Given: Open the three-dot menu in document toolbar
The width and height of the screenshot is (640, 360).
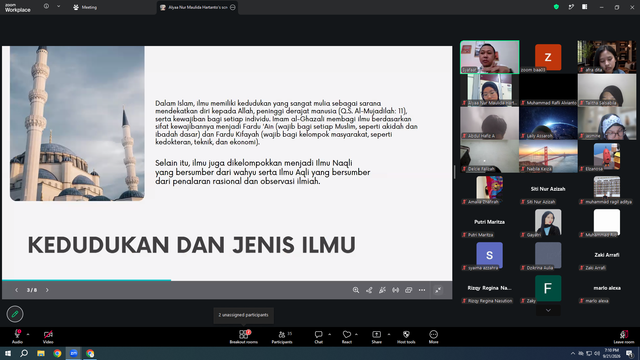Looking at the screenshot, I should (422, 290).
